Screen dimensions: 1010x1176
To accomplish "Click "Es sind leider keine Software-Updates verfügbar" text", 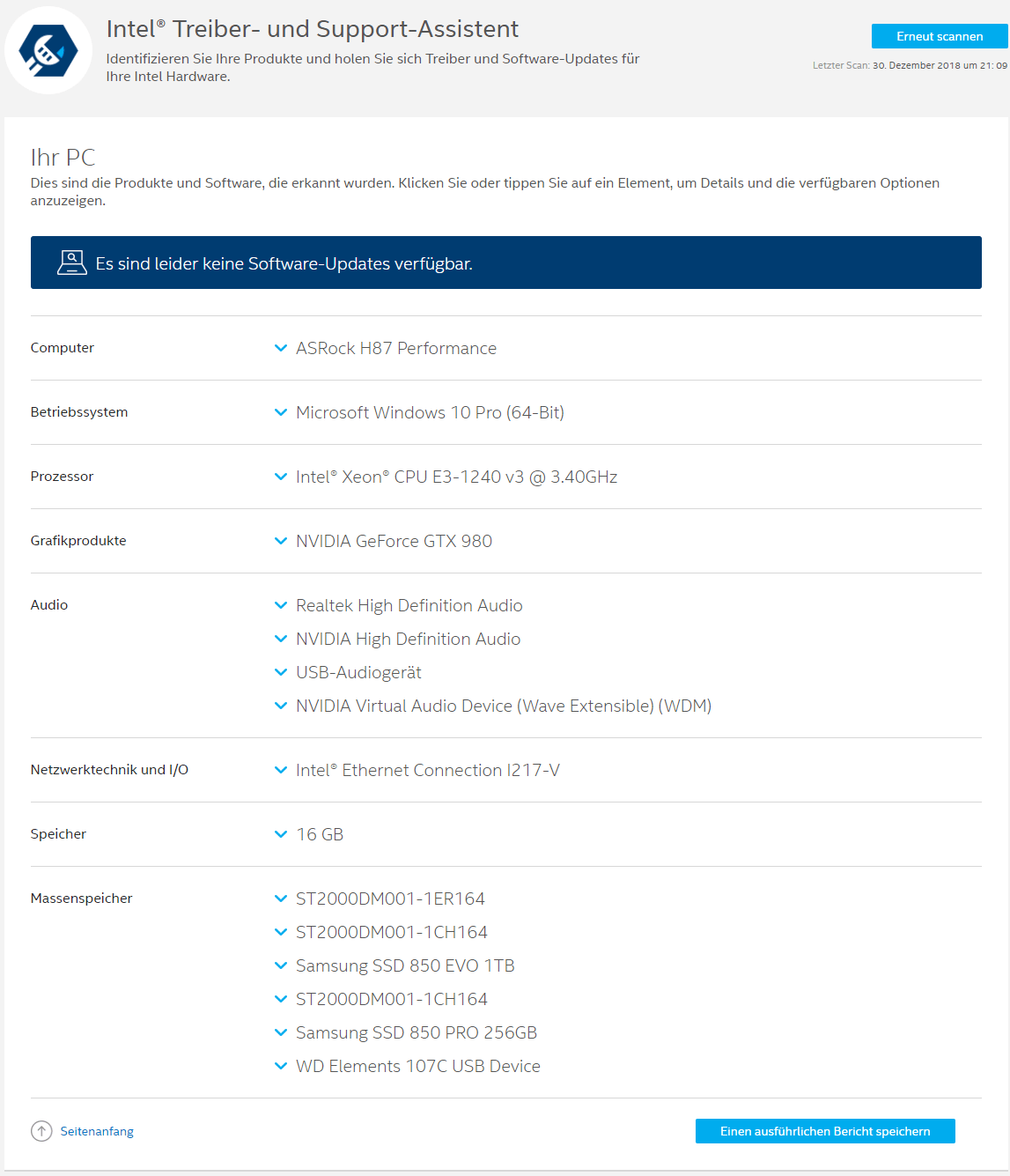I will point(284,263).
